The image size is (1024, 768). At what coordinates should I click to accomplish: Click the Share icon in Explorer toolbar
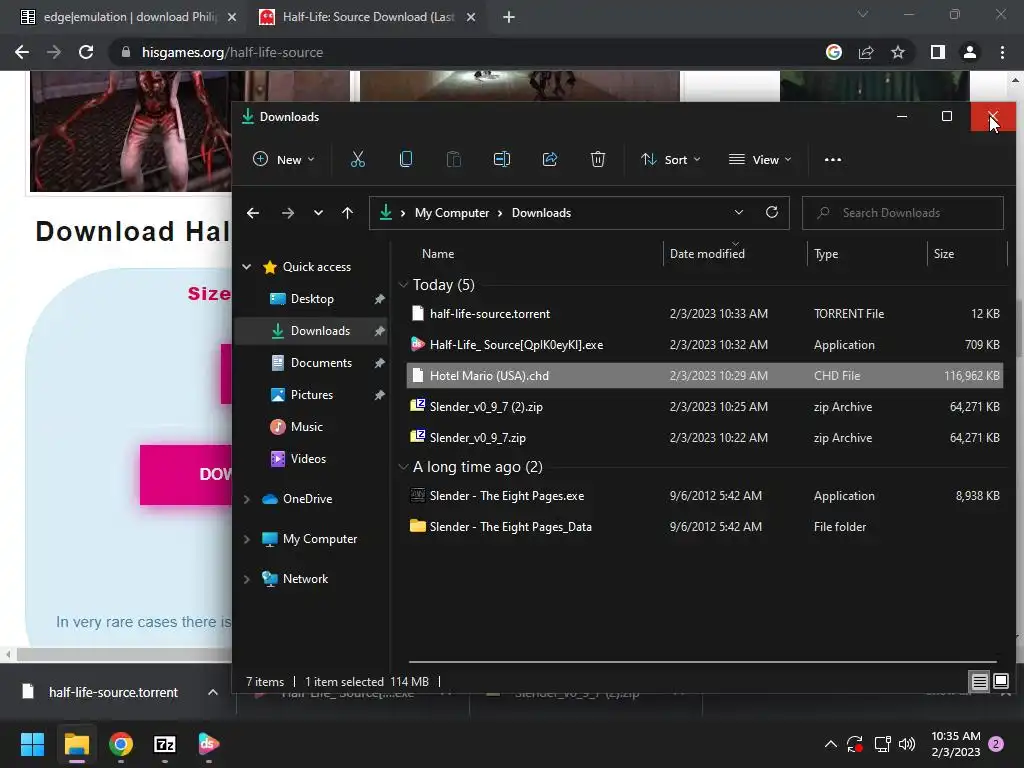[550, 159]
